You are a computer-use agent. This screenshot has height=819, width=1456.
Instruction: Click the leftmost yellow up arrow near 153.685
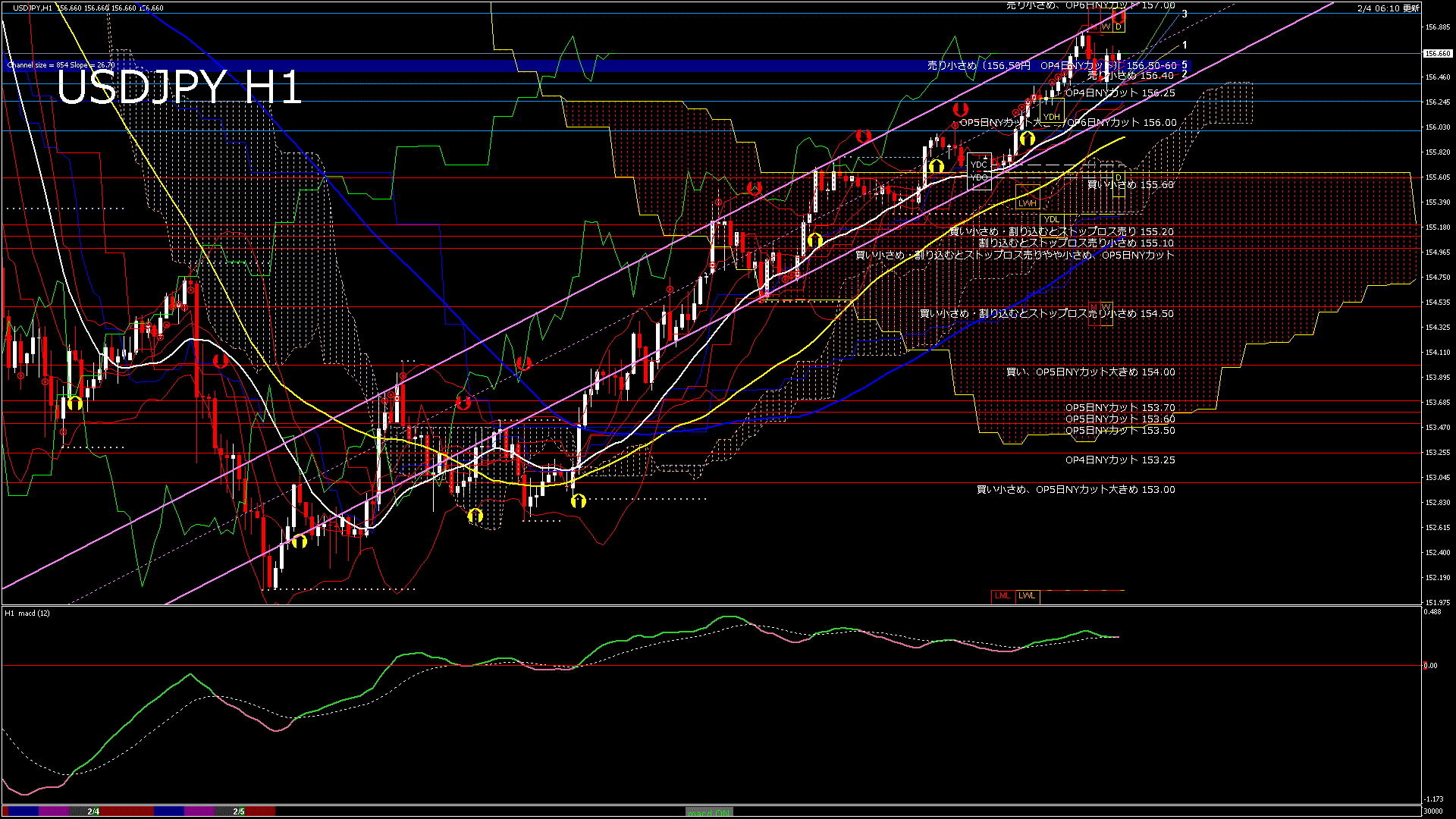(x=74, y=403)
